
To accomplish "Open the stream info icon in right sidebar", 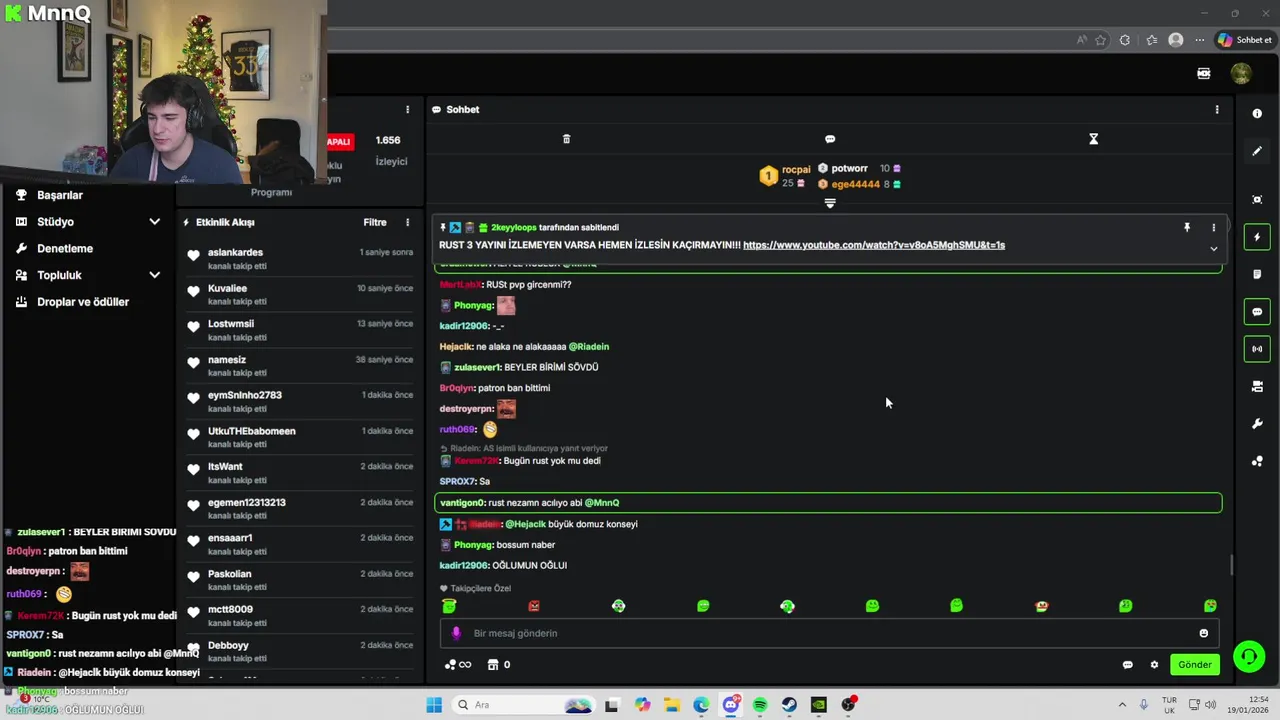I will (x=1257, y=114).
